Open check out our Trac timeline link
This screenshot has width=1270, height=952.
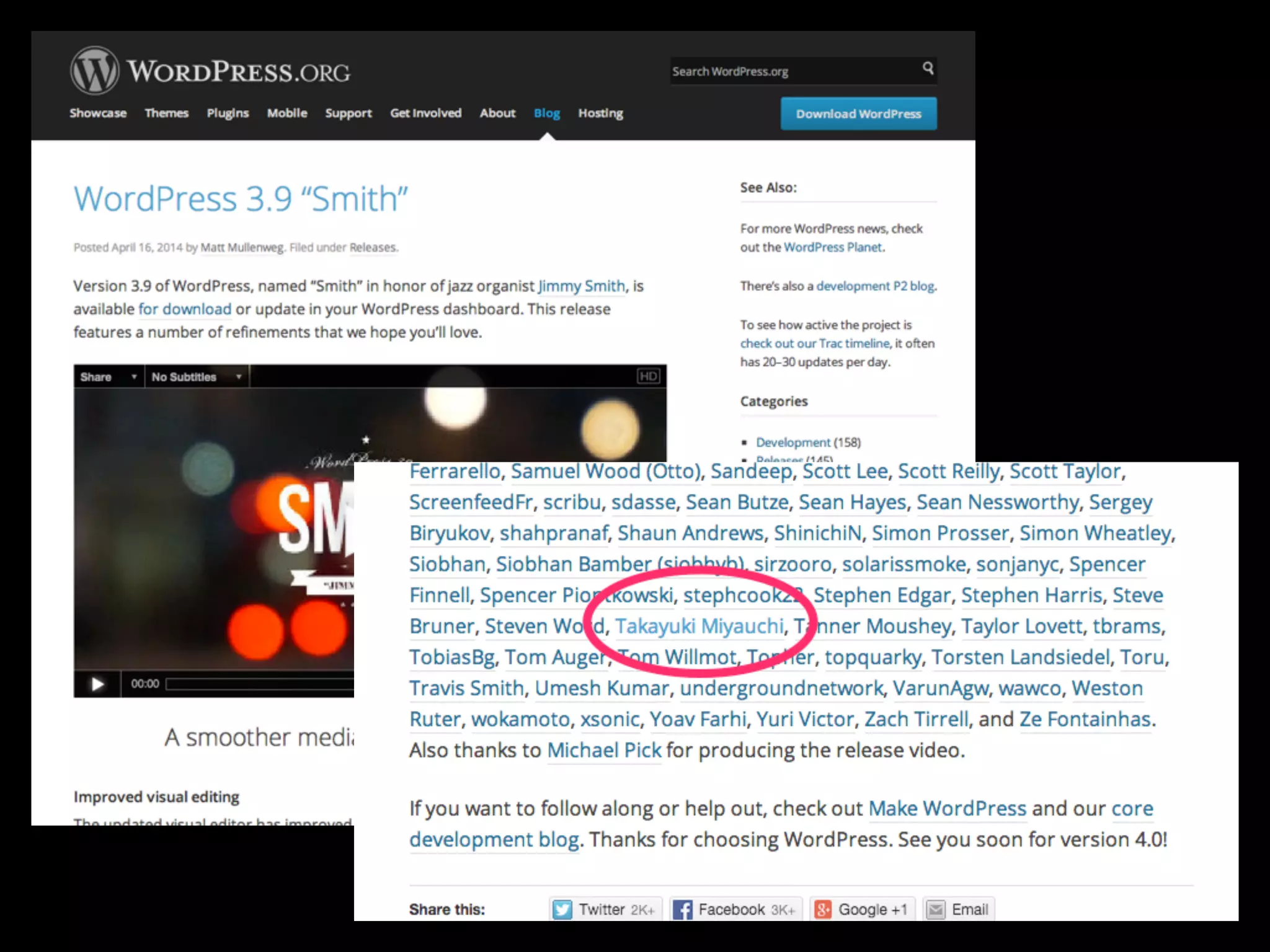click(815, 343)
